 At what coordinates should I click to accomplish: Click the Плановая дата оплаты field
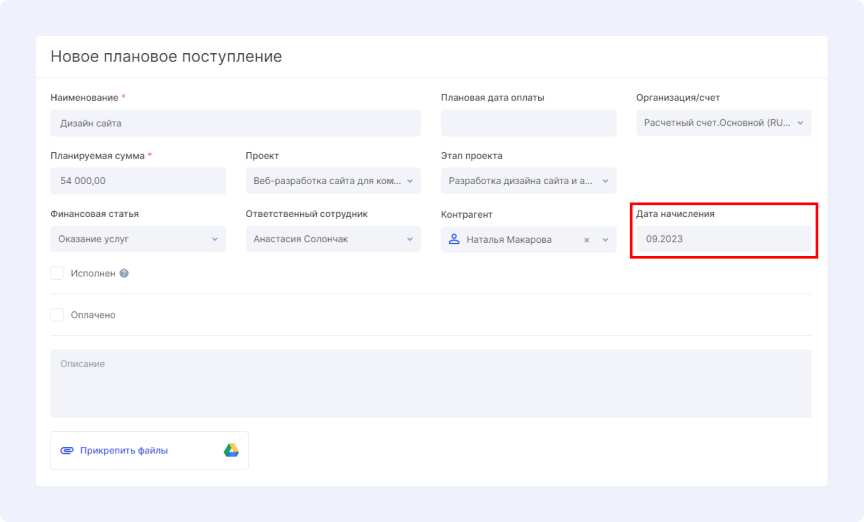(x=528, y=123)
